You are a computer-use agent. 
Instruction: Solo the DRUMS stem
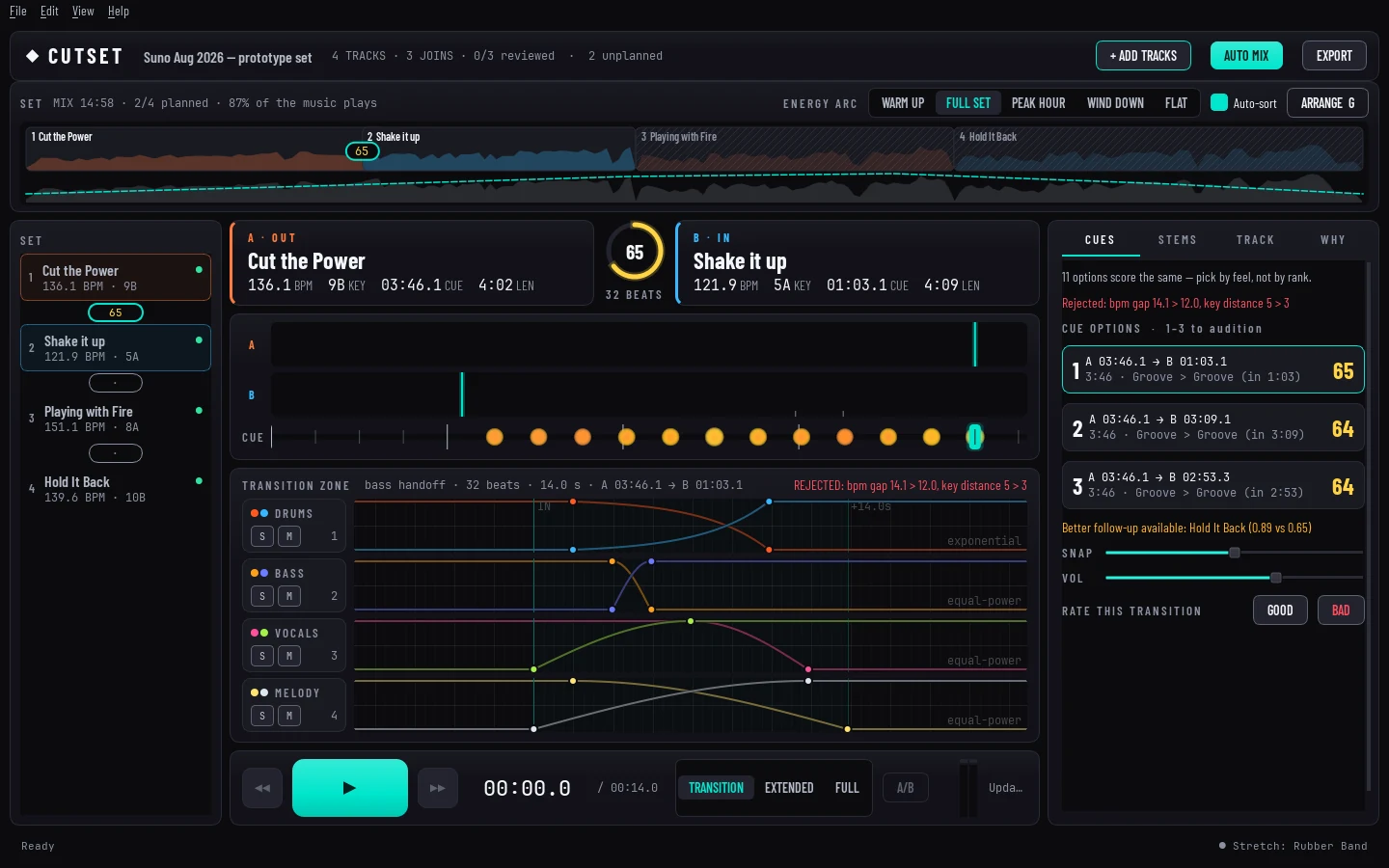pos(261,536)
